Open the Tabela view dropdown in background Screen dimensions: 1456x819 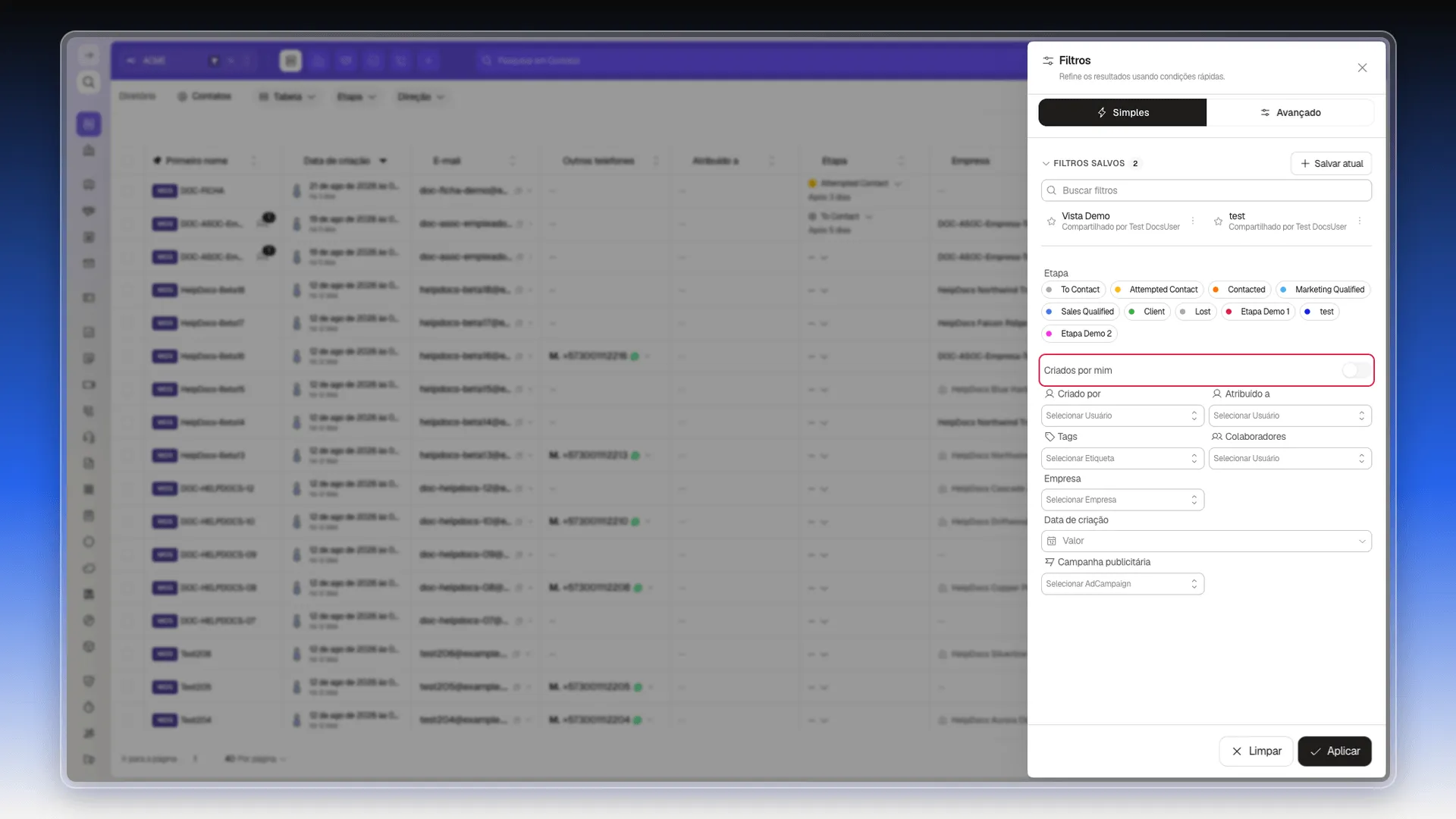(x=287, y=96)
